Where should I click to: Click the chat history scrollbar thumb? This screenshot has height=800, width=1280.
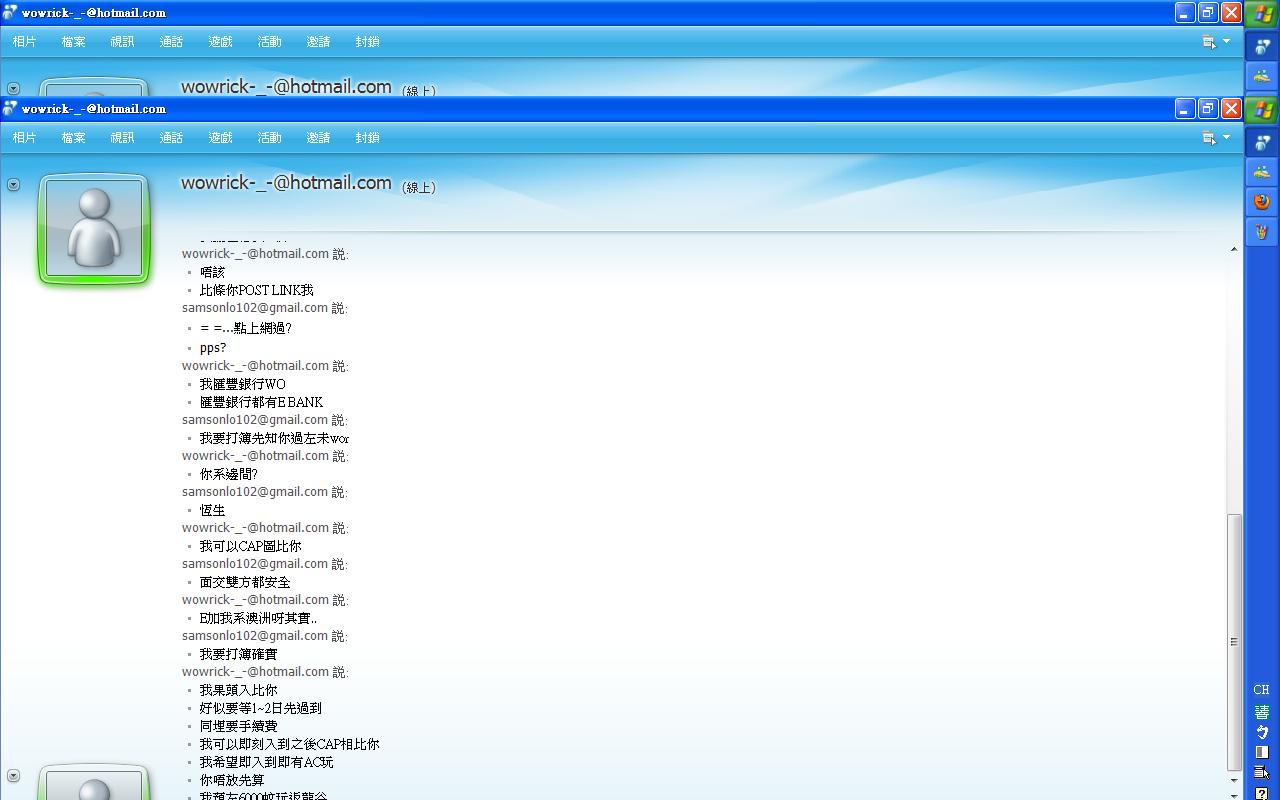[x=1234, y=640]
